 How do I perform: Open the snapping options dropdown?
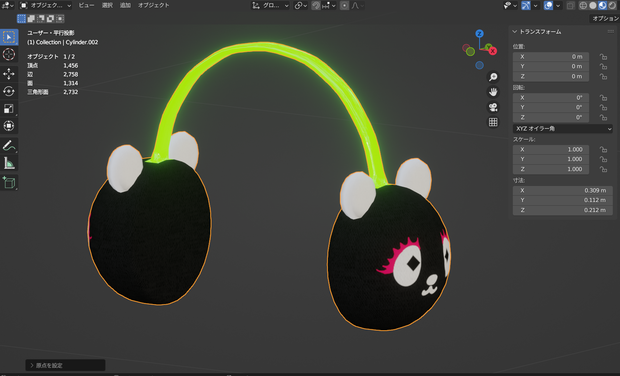point(330,6)
